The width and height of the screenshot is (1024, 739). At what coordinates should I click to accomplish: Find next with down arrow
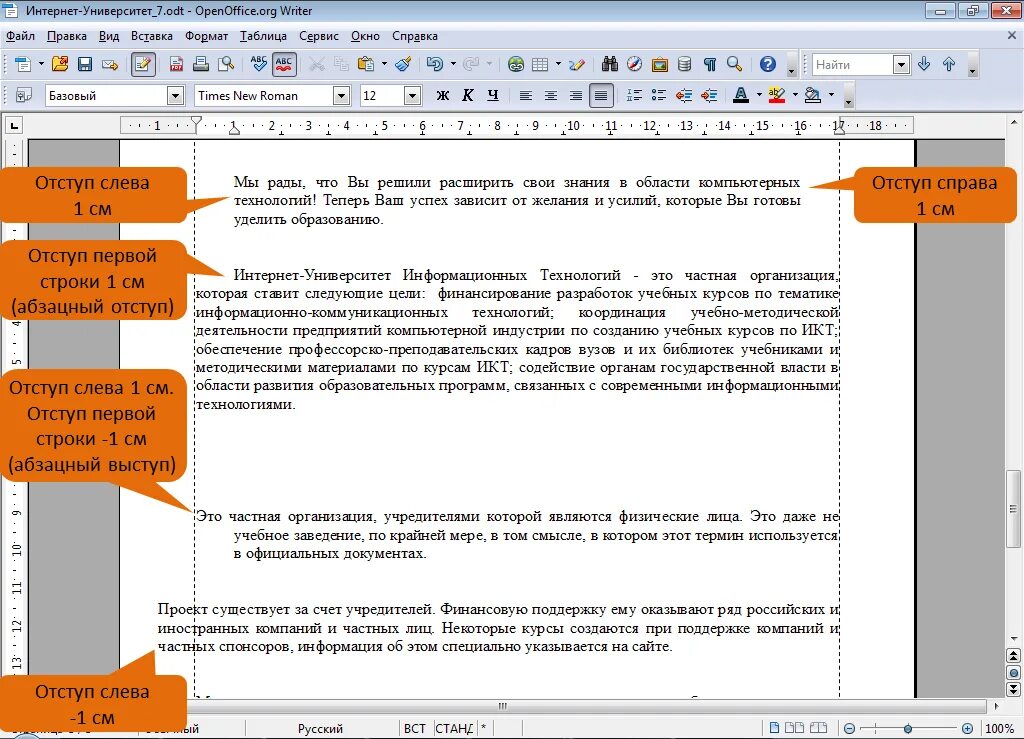(x=924, y=64)
